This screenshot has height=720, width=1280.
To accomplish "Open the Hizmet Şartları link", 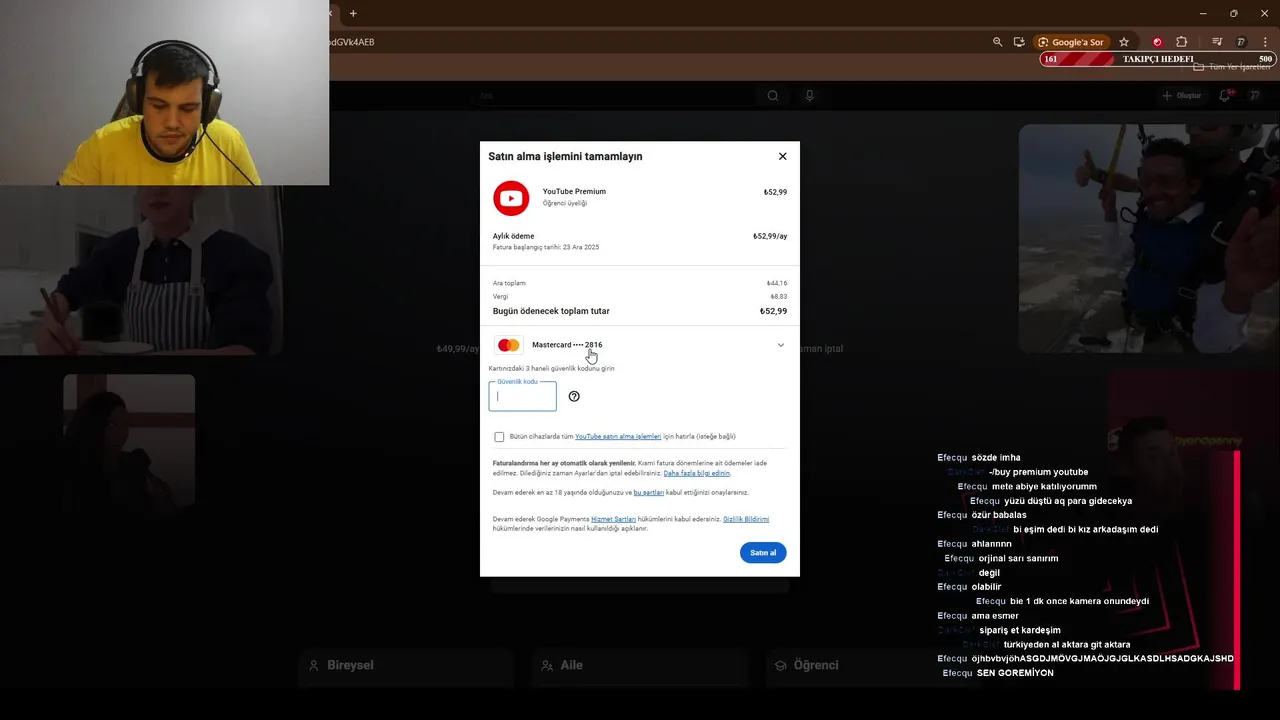I will click(x=613, y=519).
